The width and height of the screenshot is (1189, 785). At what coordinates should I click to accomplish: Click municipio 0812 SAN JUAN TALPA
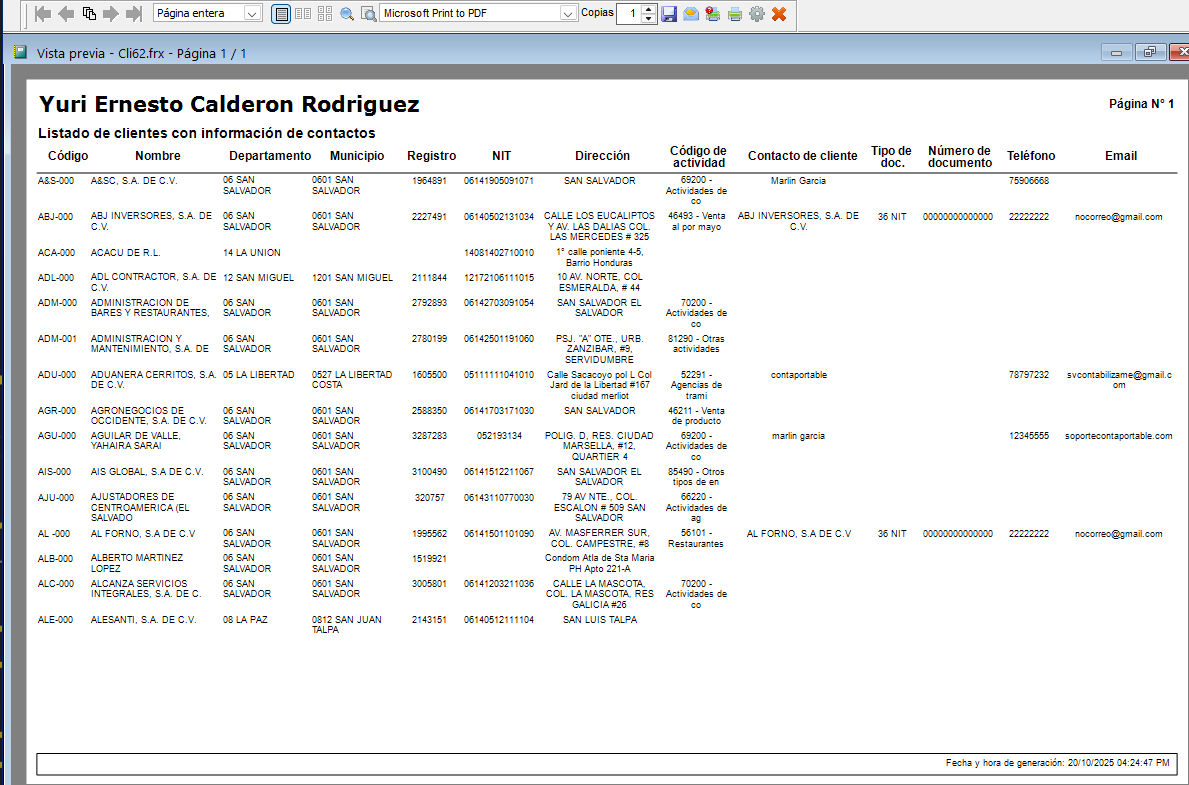pyautogui.click(x=347, y=625)
